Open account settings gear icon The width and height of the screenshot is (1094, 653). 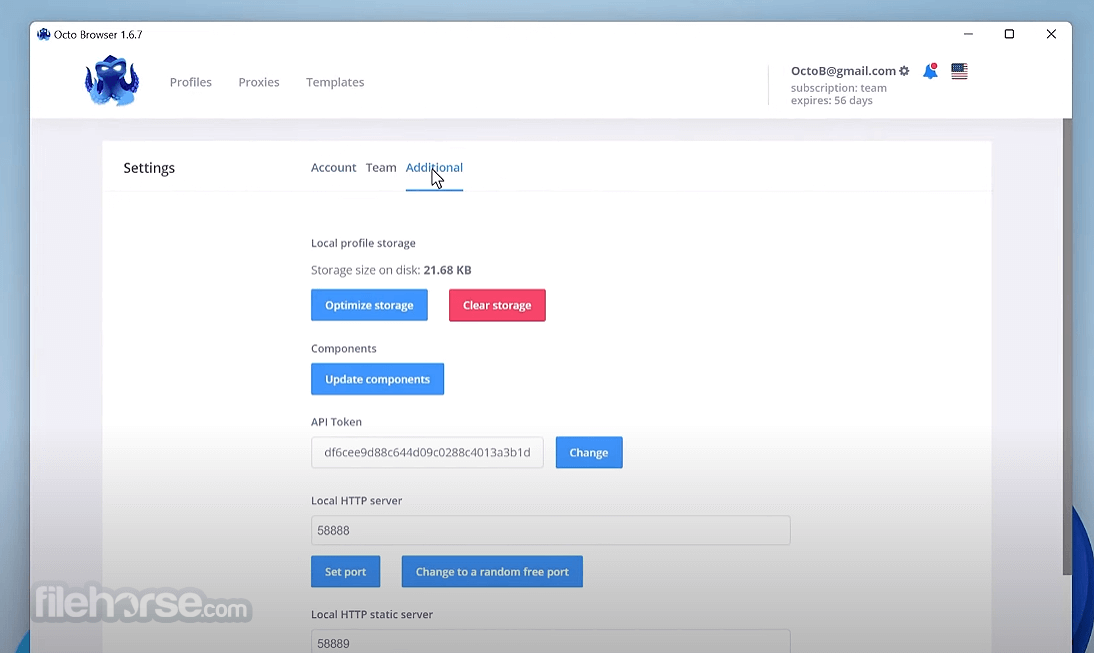(x=904, y=71)
